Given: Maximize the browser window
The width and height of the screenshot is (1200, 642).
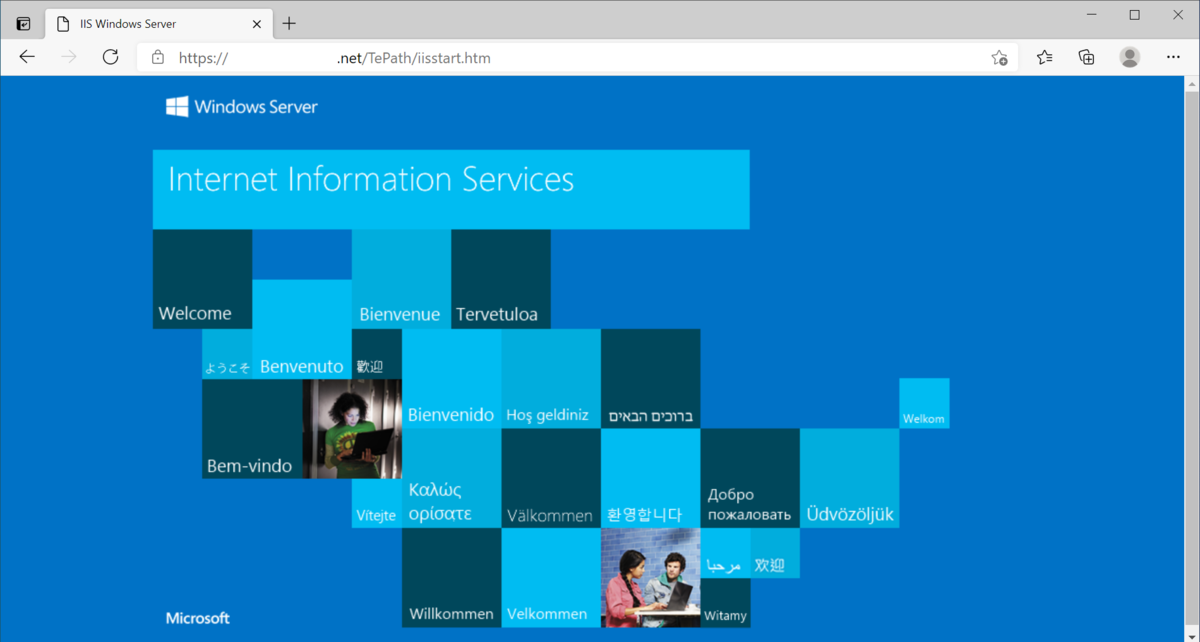Looking at the screenshot, I should (1135, 15).
